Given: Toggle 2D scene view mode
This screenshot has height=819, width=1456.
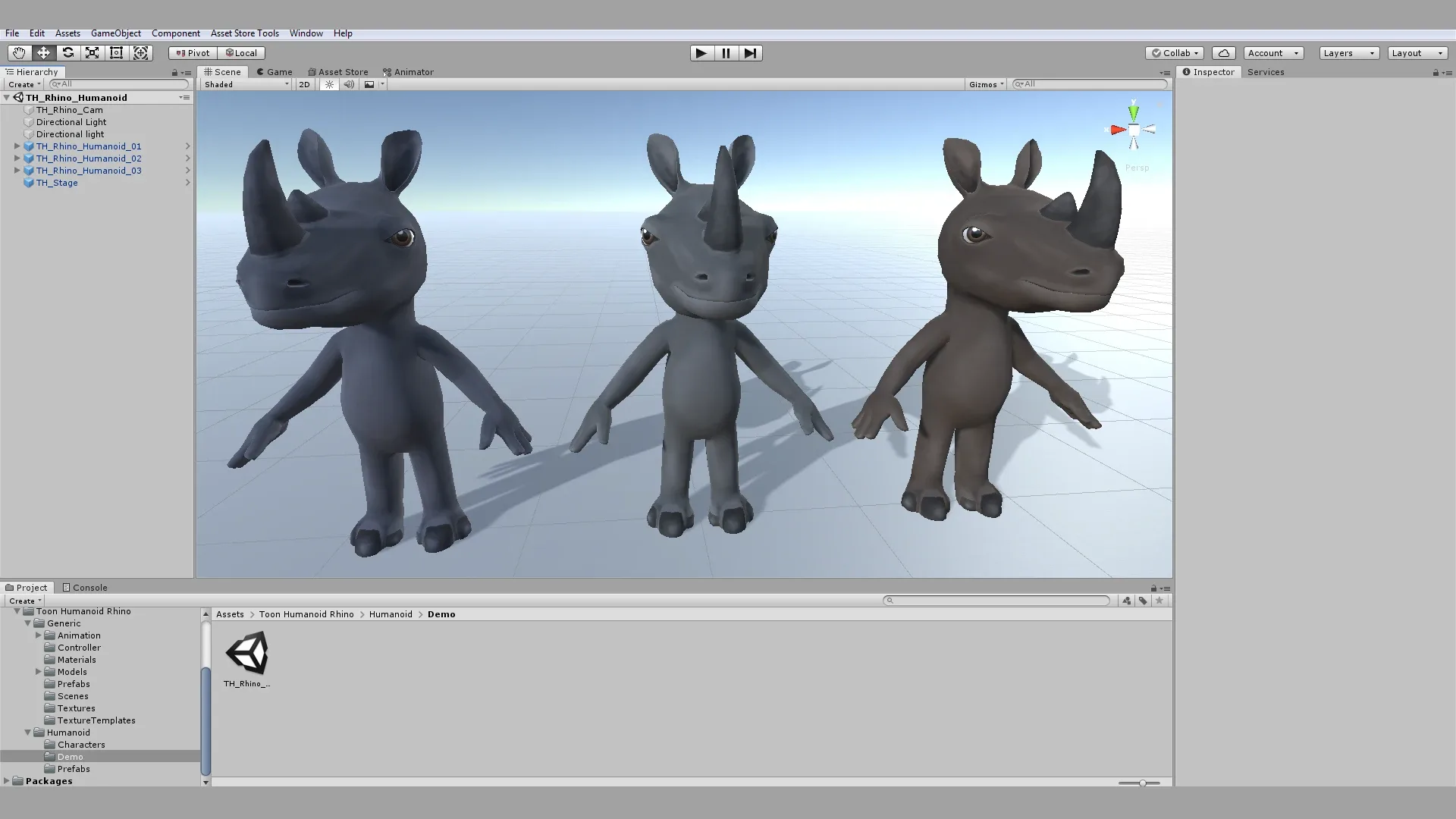Looking at the screenshot, I should (x=304, y=84).
